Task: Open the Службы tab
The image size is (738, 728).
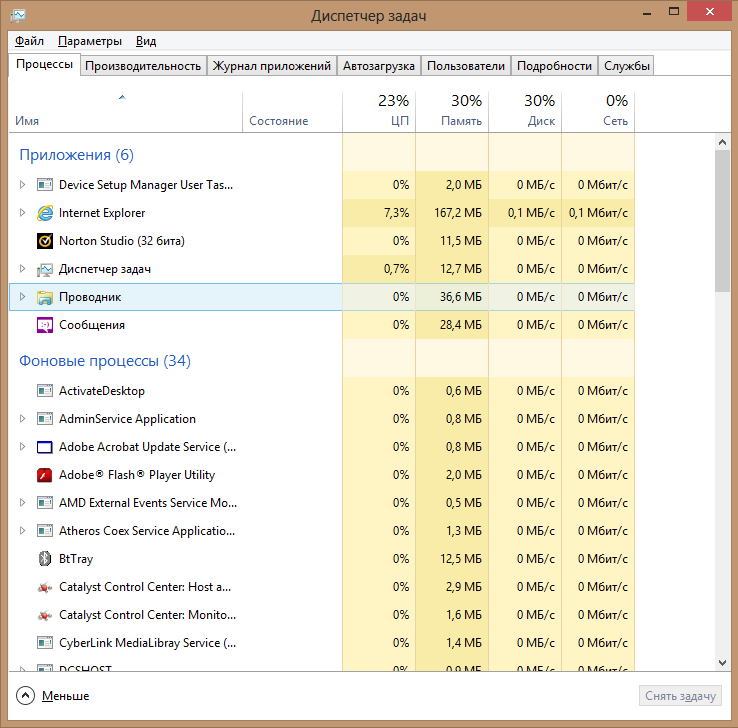Action: coord(626,66)
